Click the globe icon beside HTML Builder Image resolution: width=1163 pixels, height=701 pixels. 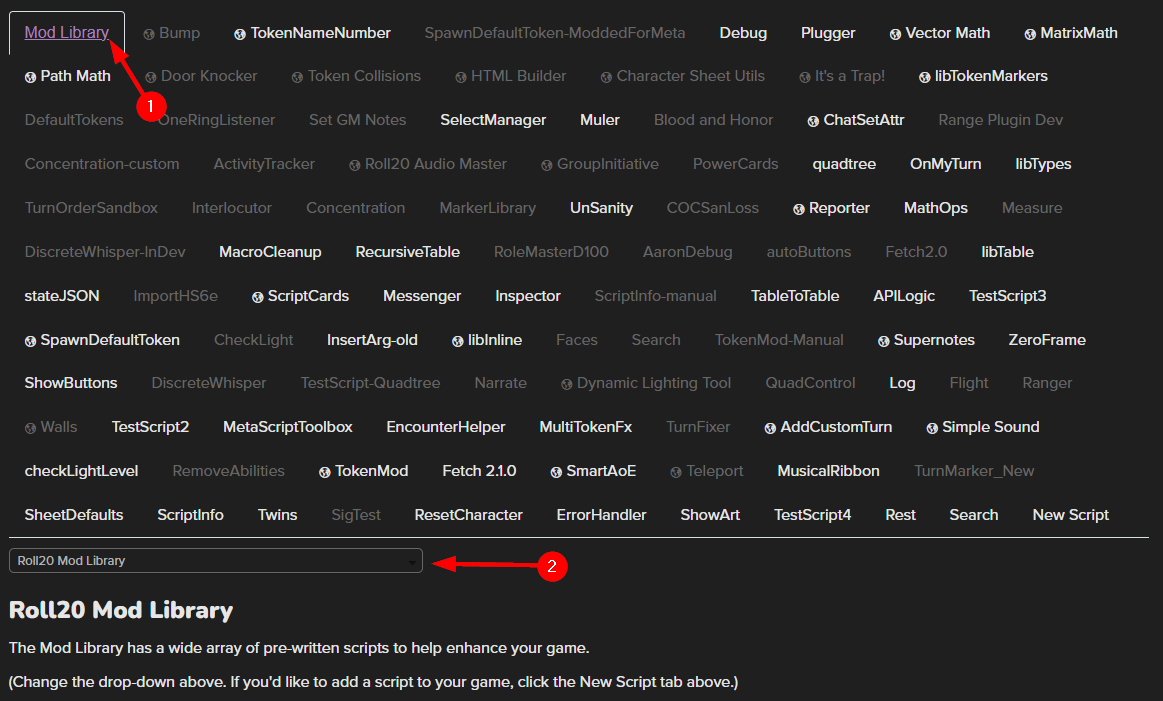click(x=461, y=77)
